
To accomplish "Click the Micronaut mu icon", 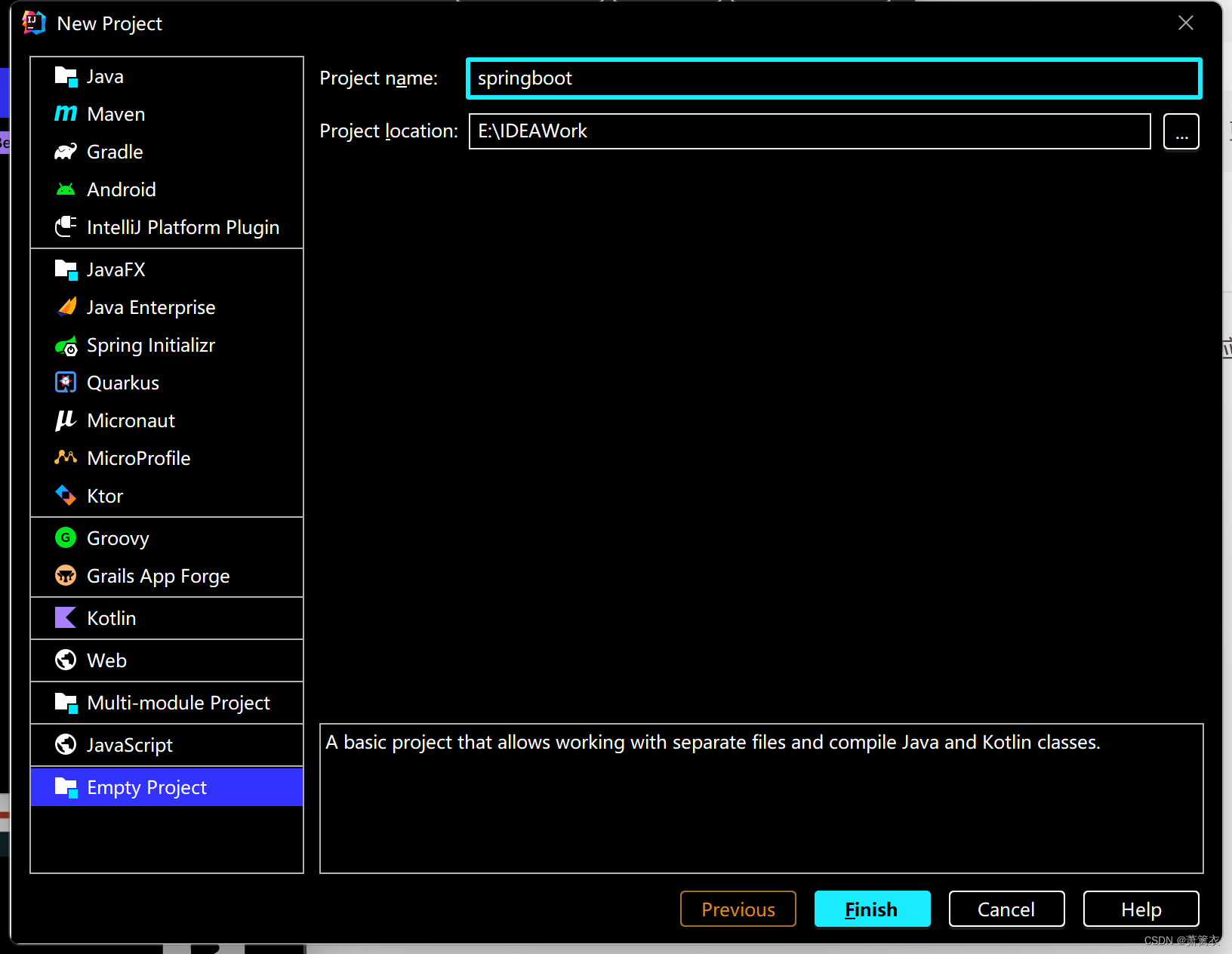I will tap(66, 420).
